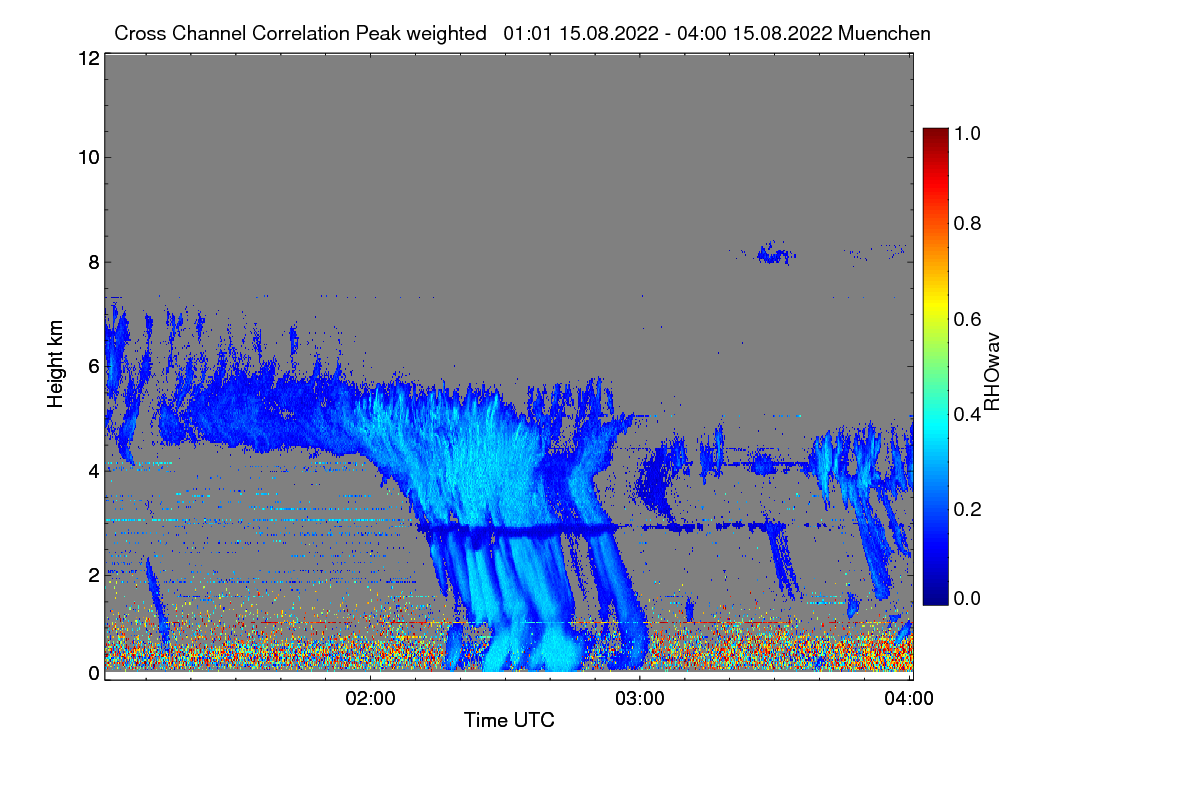Image resolution: width=1200 pixels, height=800 pixels.
Task: Click the 'RHOwav' colorbar label
Action: click(992, 372)
